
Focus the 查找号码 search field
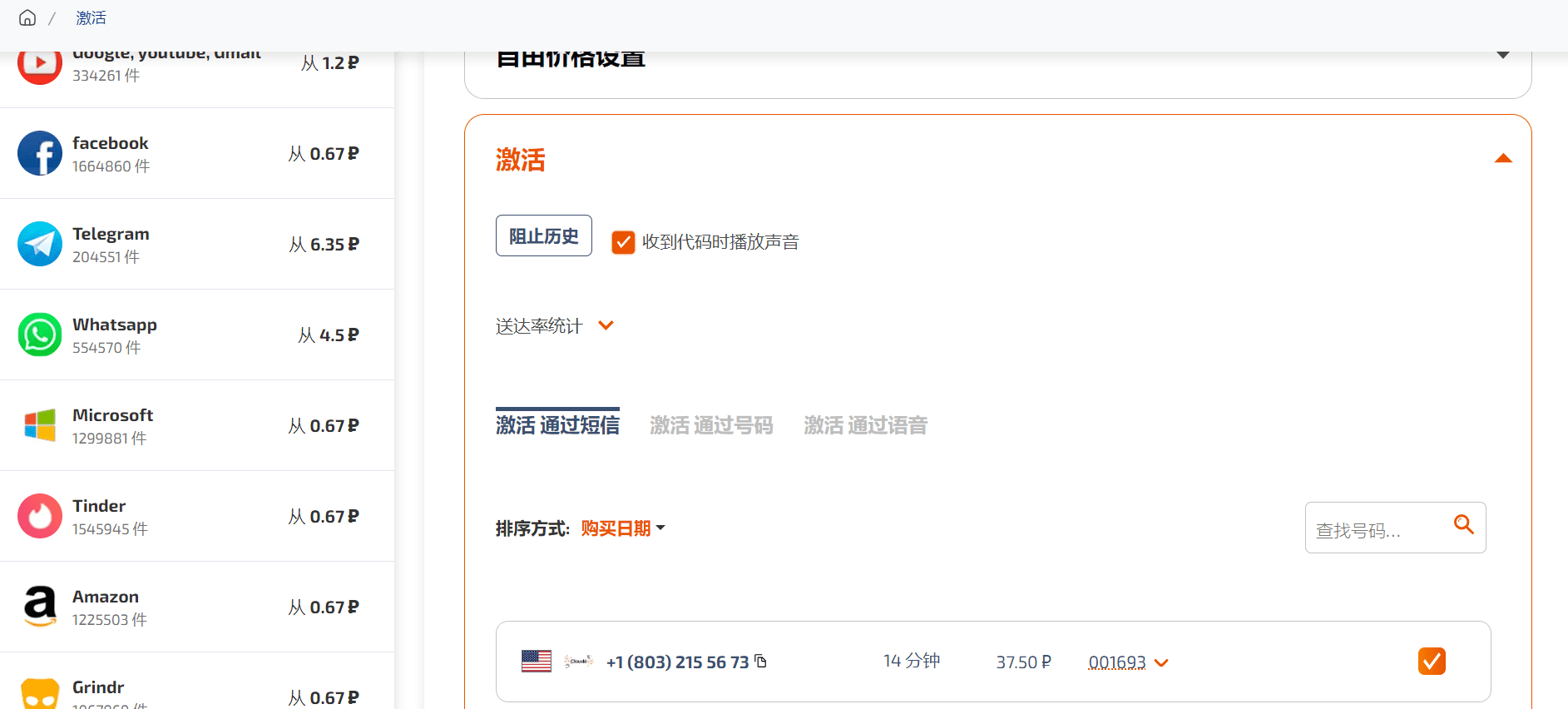tap(1377, 529)
